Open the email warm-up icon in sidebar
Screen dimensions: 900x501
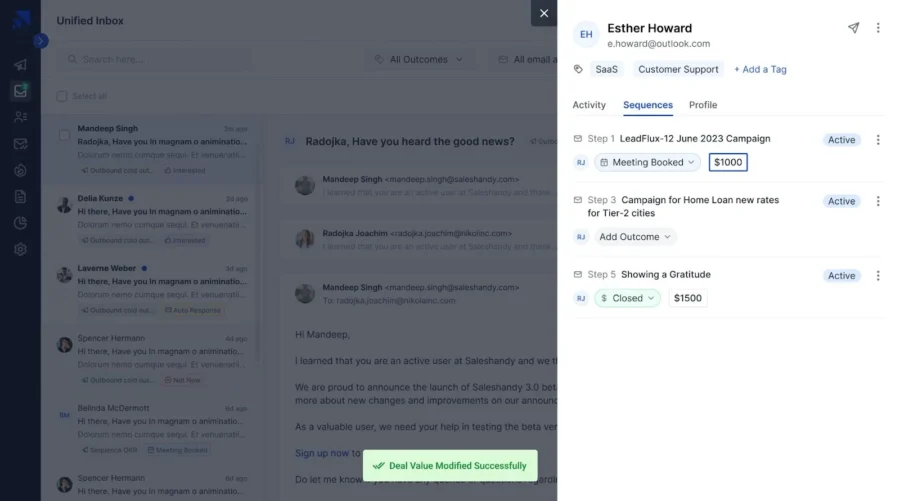click(x=20, y=170)
